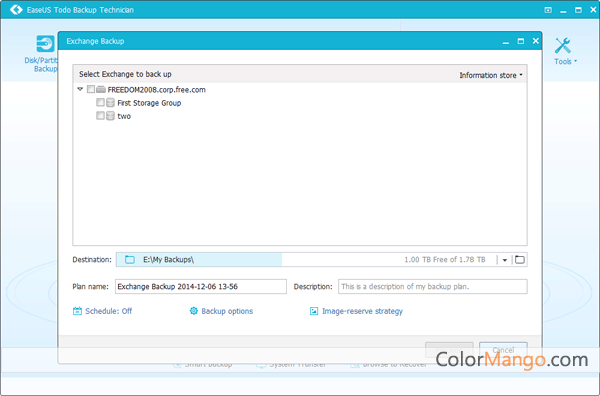Viewport: 600px width, 396px height.
Task: Browse destination with the folder icon button
Action: pos(520,260)
